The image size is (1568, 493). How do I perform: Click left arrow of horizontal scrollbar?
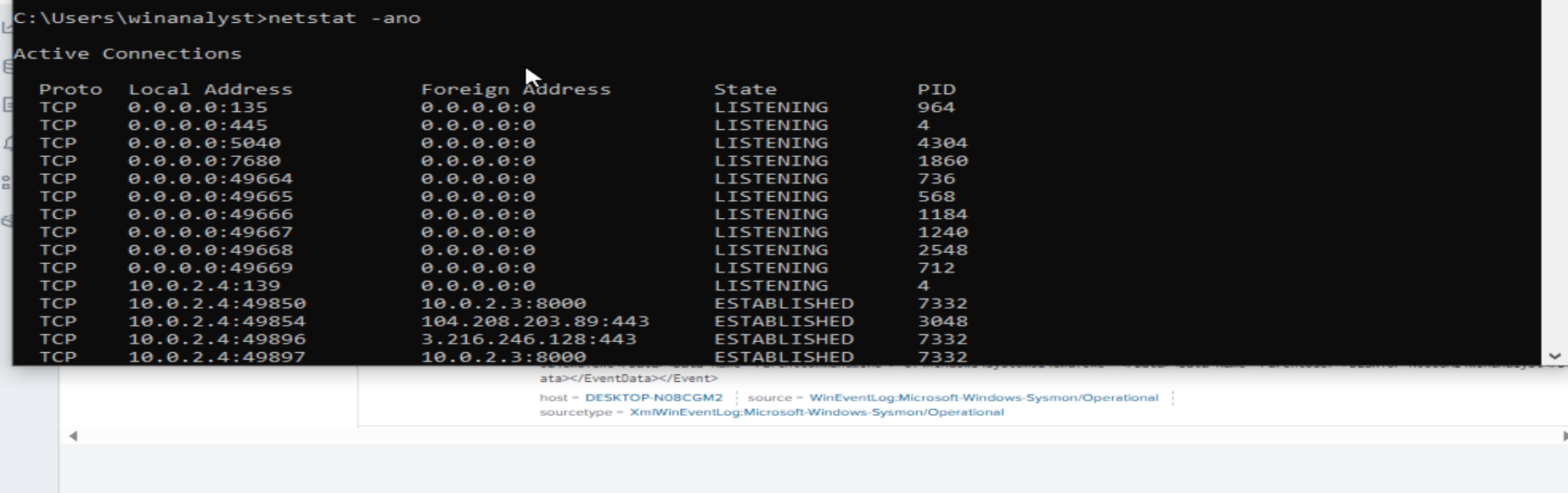tap(73, 436)
